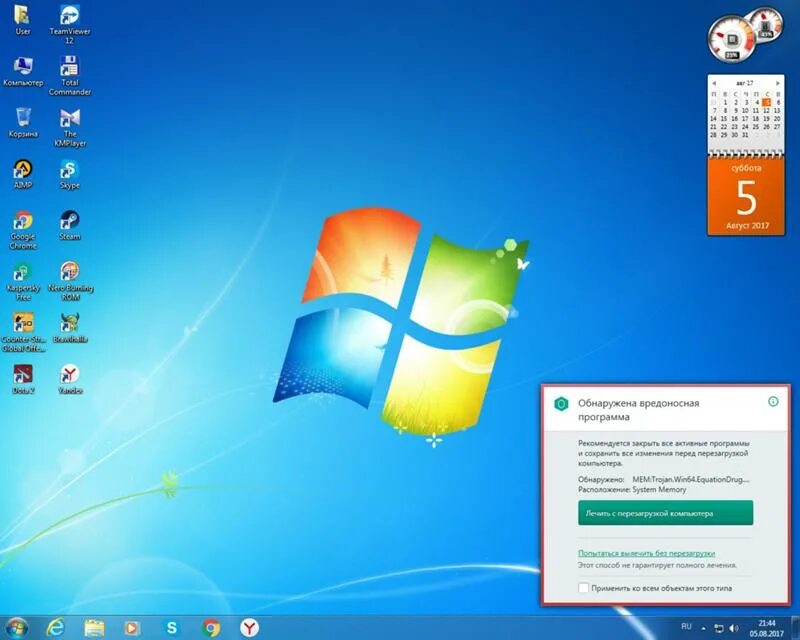This screenshot has width=800, height=640.
Task: Open the taskbar clock showing 21:44
Action: click(x=766, y=628)
